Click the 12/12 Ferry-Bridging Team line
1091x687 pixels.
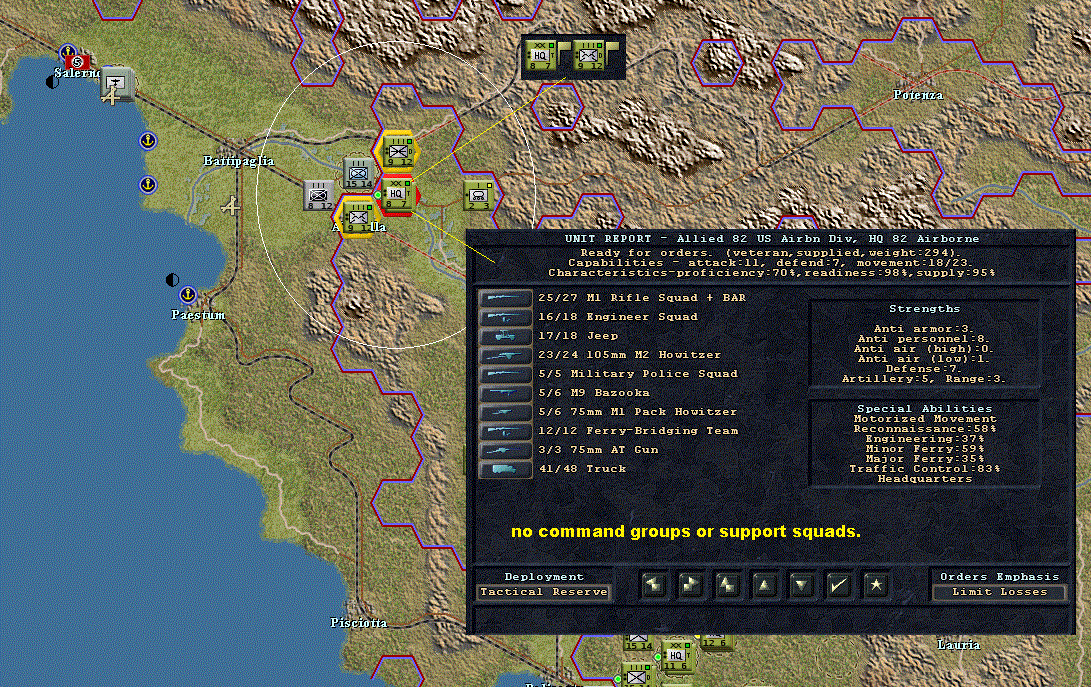[x=638, y=431]
